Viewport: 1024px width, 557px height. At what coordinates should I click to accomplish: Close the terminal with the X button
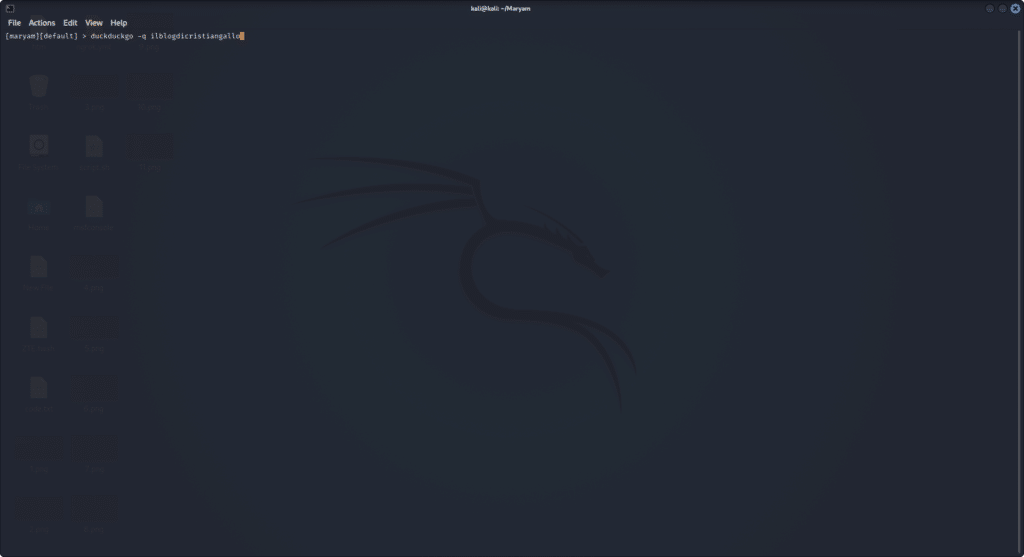pos(1015,8)
